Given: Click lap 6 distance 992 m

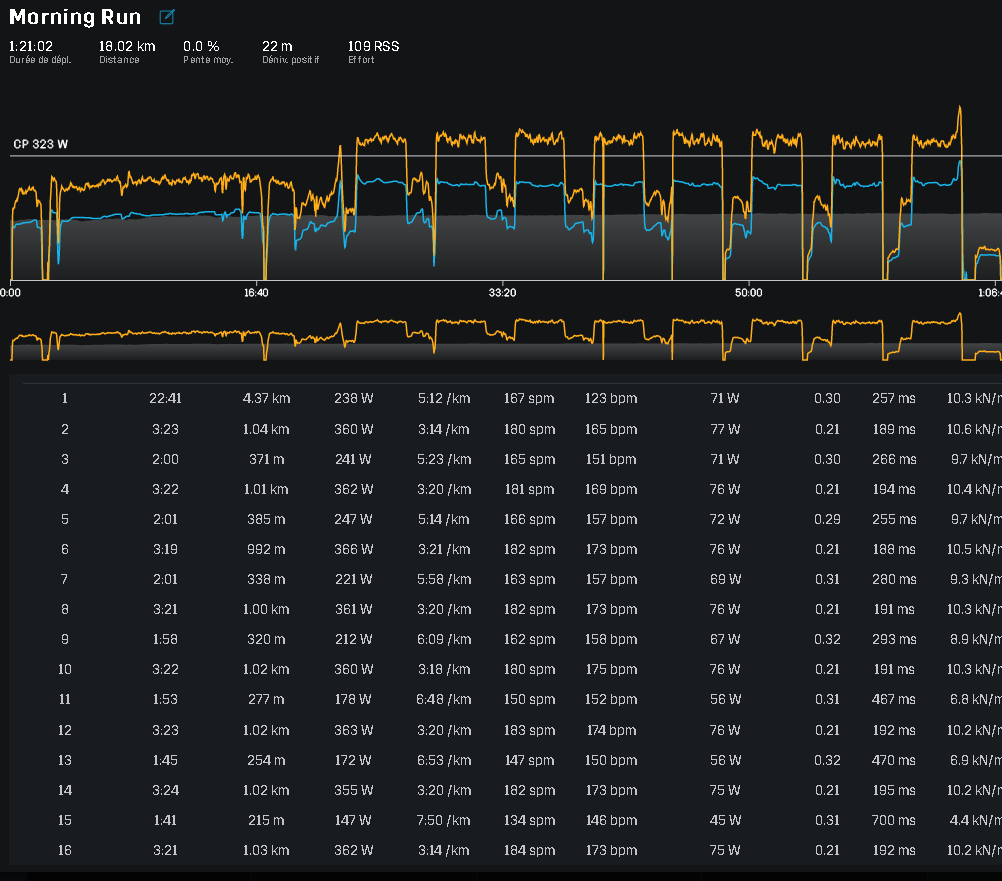Looking at the screenshot, I should pos(266,549).
